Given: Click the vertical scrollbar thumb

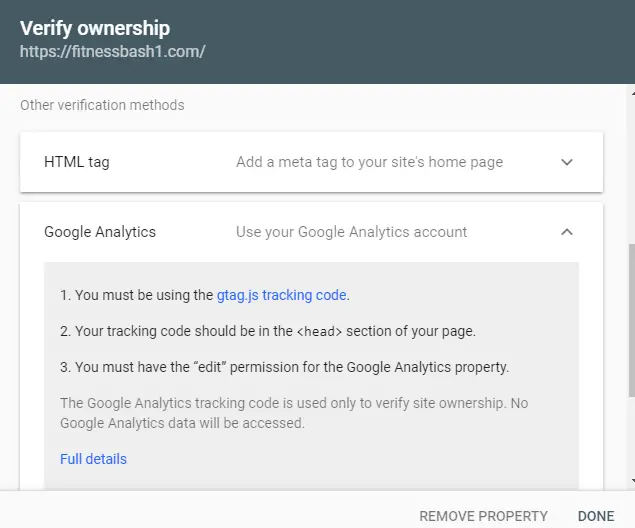Looking at the screenshot, I should 629,320.
